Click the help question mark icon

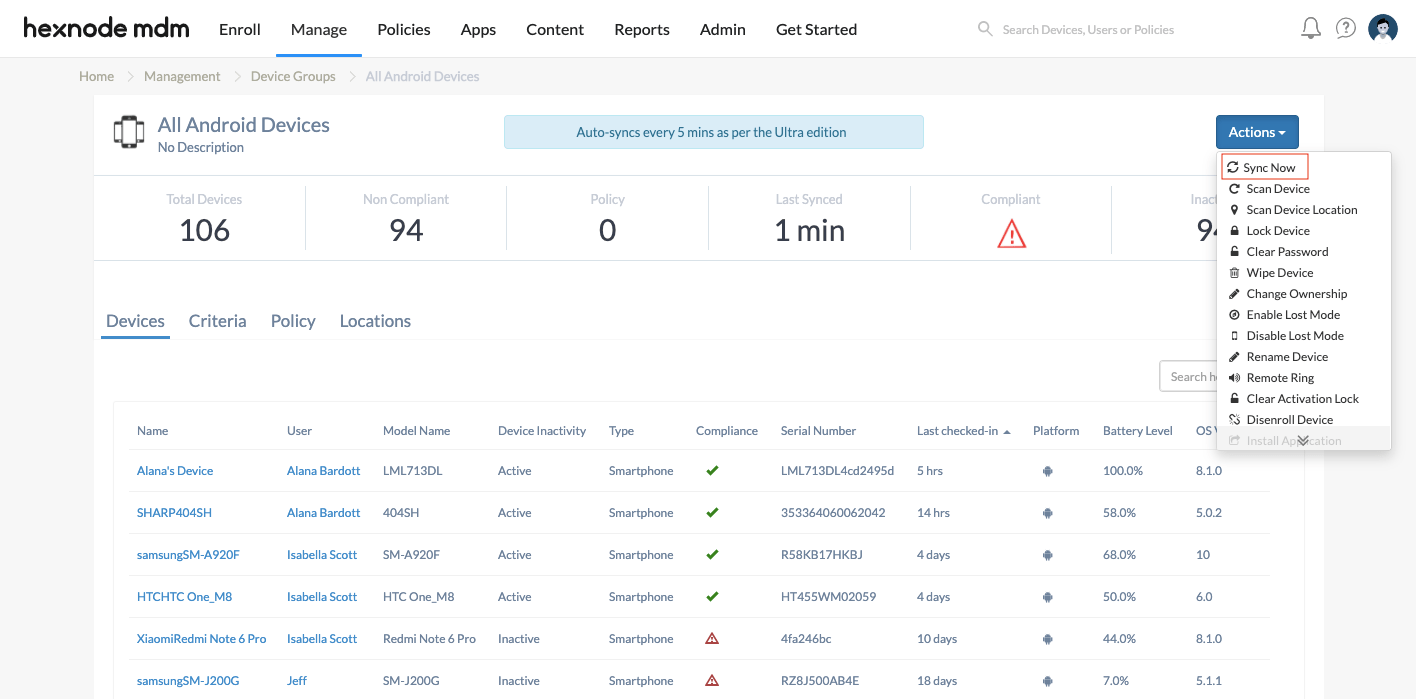tap(1345, 28)
